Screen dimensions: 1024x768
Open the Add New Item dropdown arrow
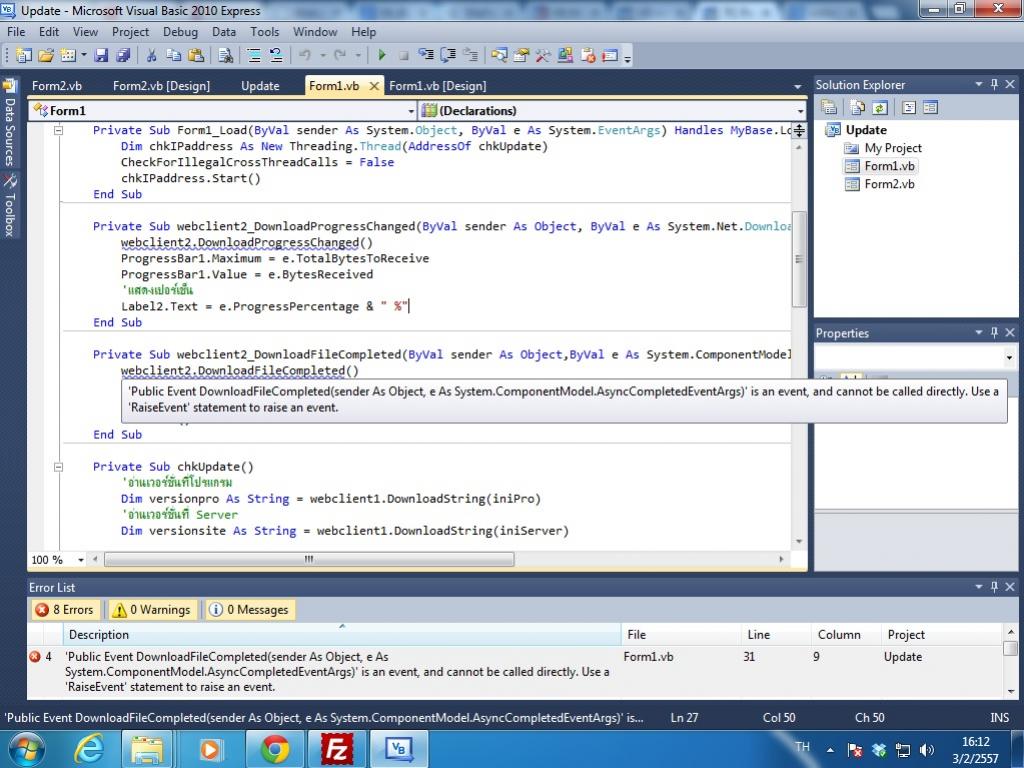tap(84, 56)
